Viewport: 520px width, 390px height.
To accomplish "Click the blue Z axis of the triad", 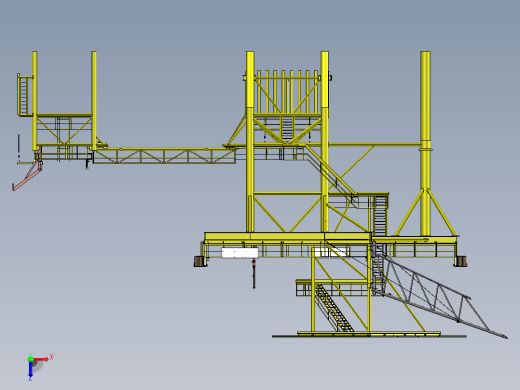I will click(x=30, y=369).
